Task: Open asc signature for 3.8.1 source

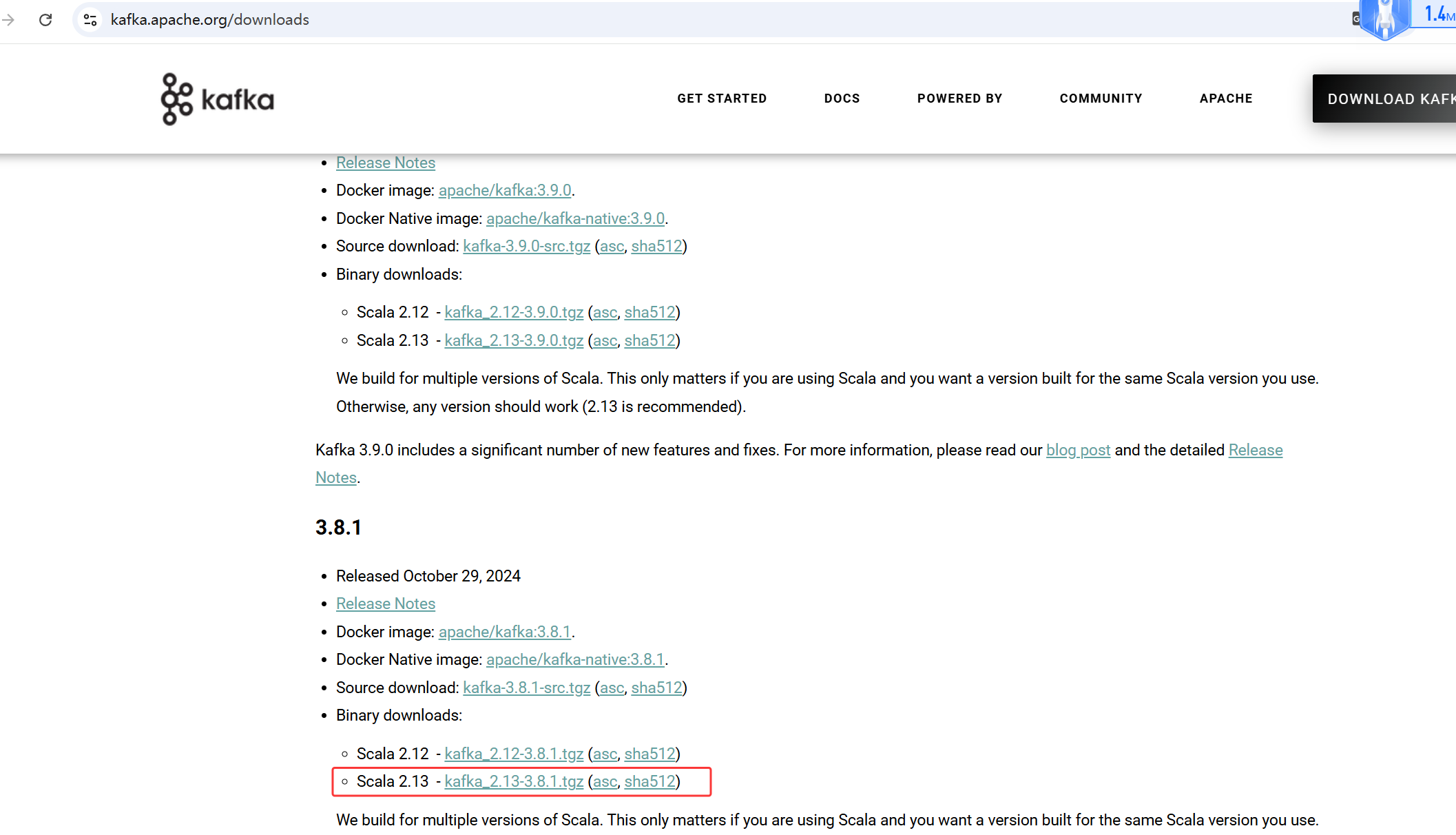Action: (x=612, y=688)
